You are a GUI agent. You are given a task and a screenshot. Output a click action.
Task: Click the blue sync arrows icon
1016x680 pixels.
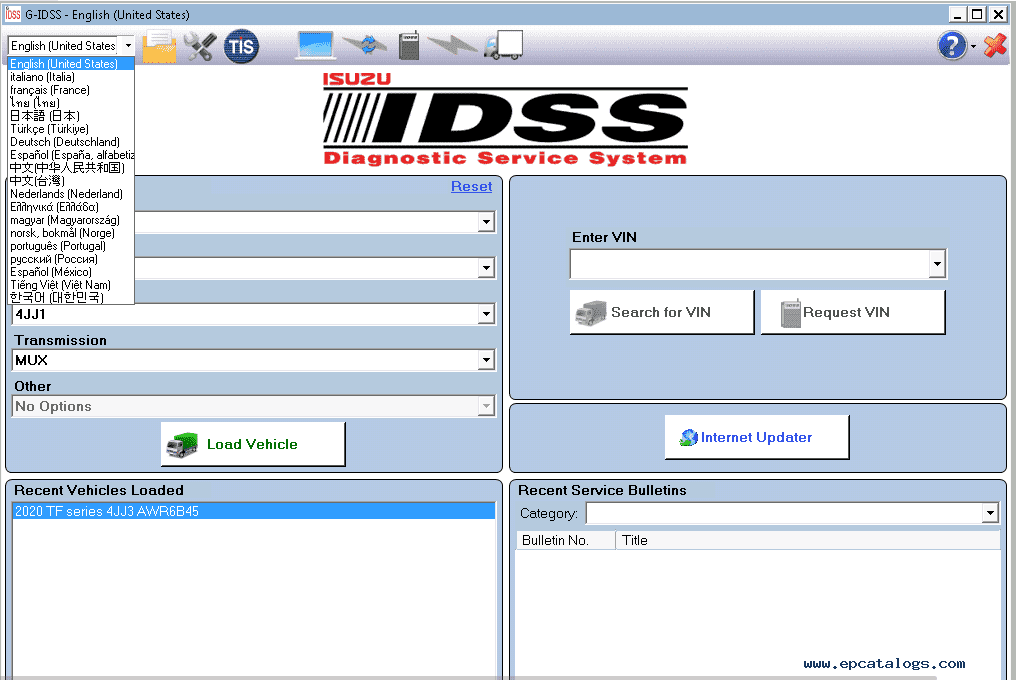point(365,45)
